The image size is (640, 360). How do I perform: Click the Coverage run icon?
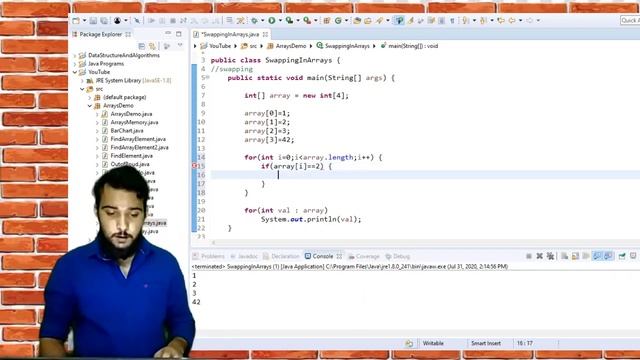coord(289,20)
